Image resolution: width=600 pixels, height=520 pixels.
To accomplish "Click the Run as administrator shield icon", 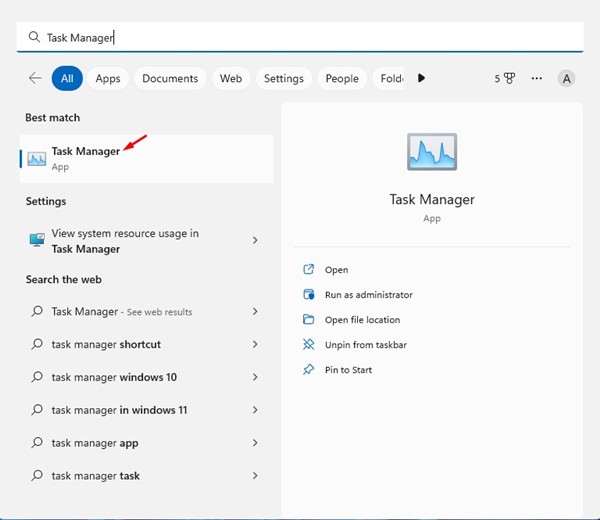I will (308, 294).
